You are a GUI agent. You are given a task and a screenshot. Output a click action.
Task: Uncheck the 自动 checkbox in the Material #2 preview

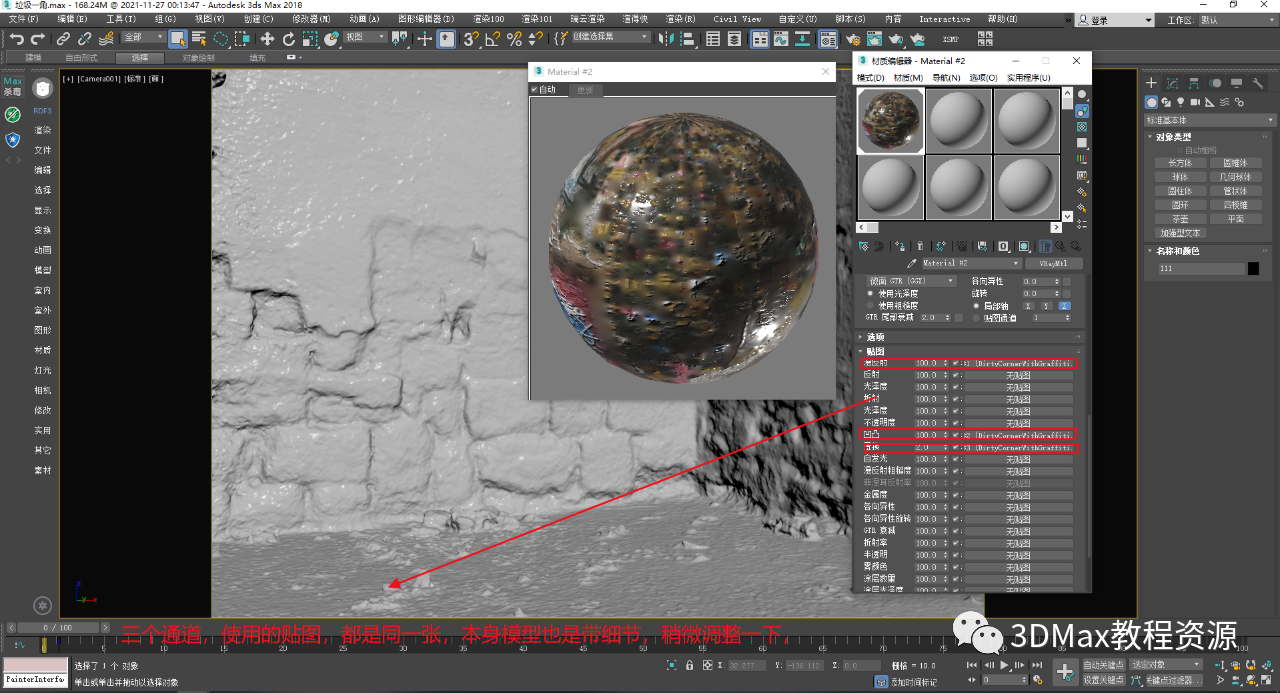click(534, 89)
